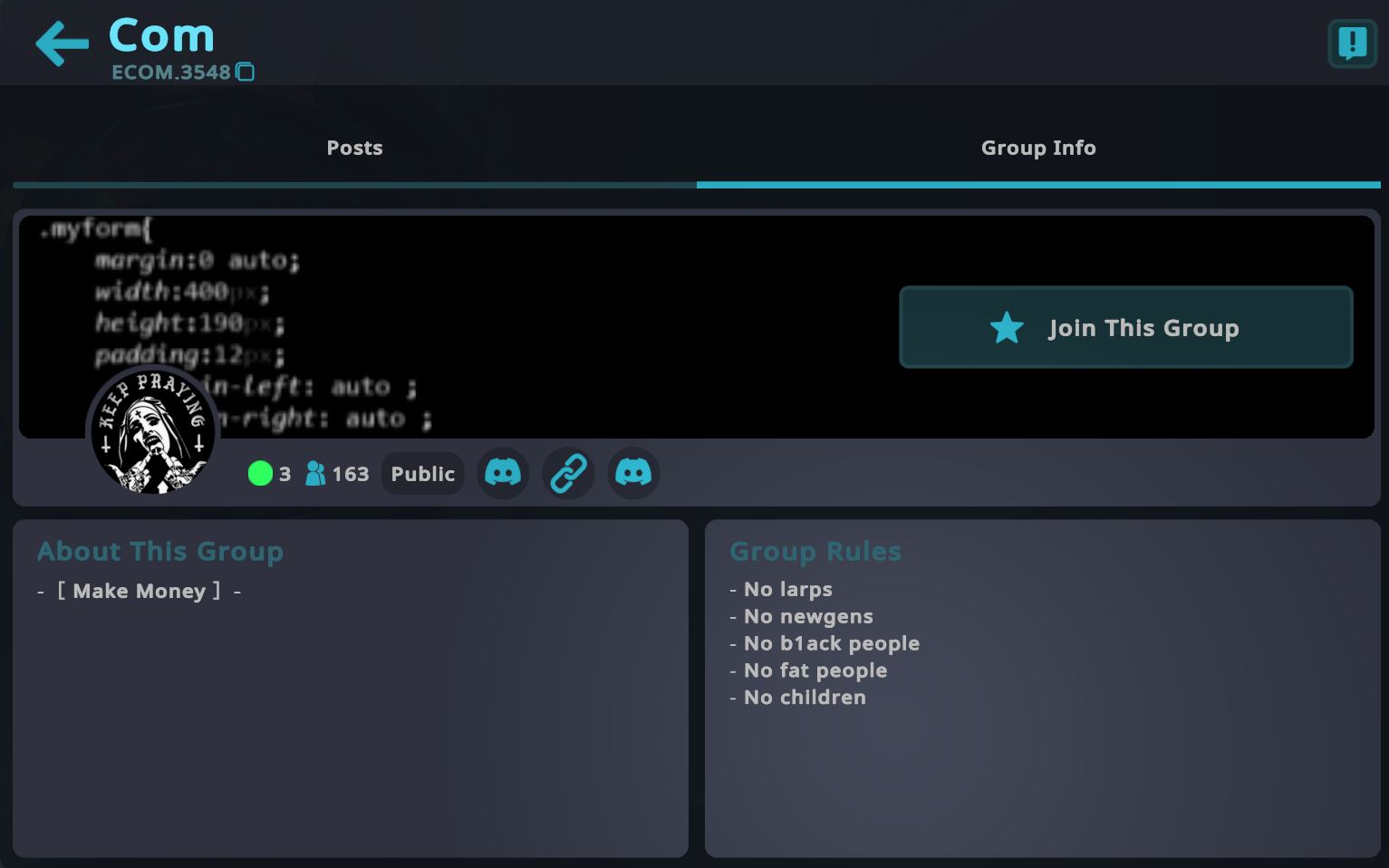Click the "No larps" rule
The height and width of the screenshot is (868, 1389).
tap(781, 589)
